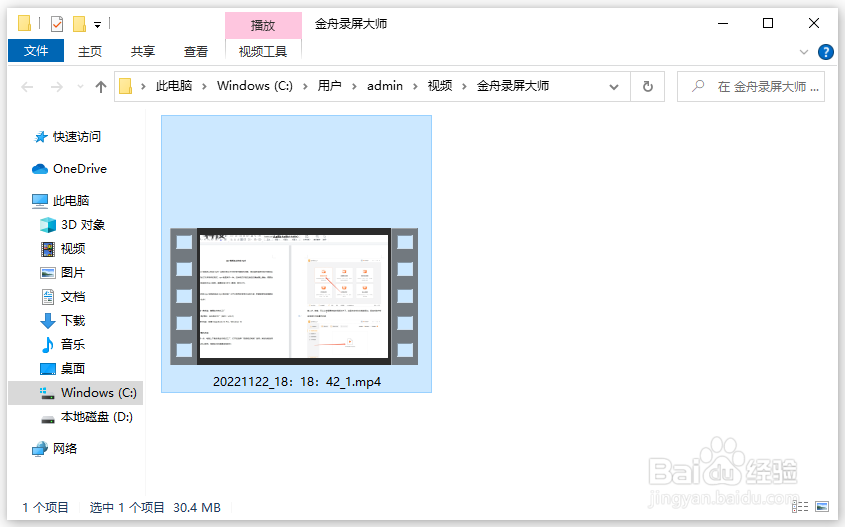Click Windows (C:) in the address path
Image resolution: width=845 pixels, height=527 pixels.
pos(254,86)
